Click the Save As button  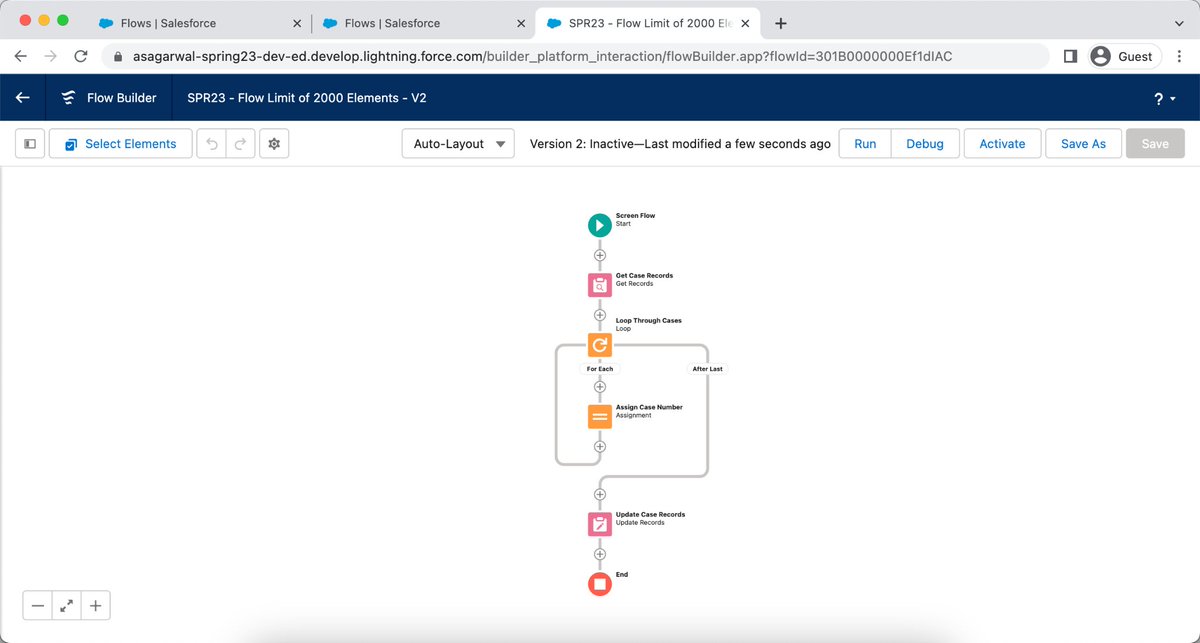(1083, 144)
